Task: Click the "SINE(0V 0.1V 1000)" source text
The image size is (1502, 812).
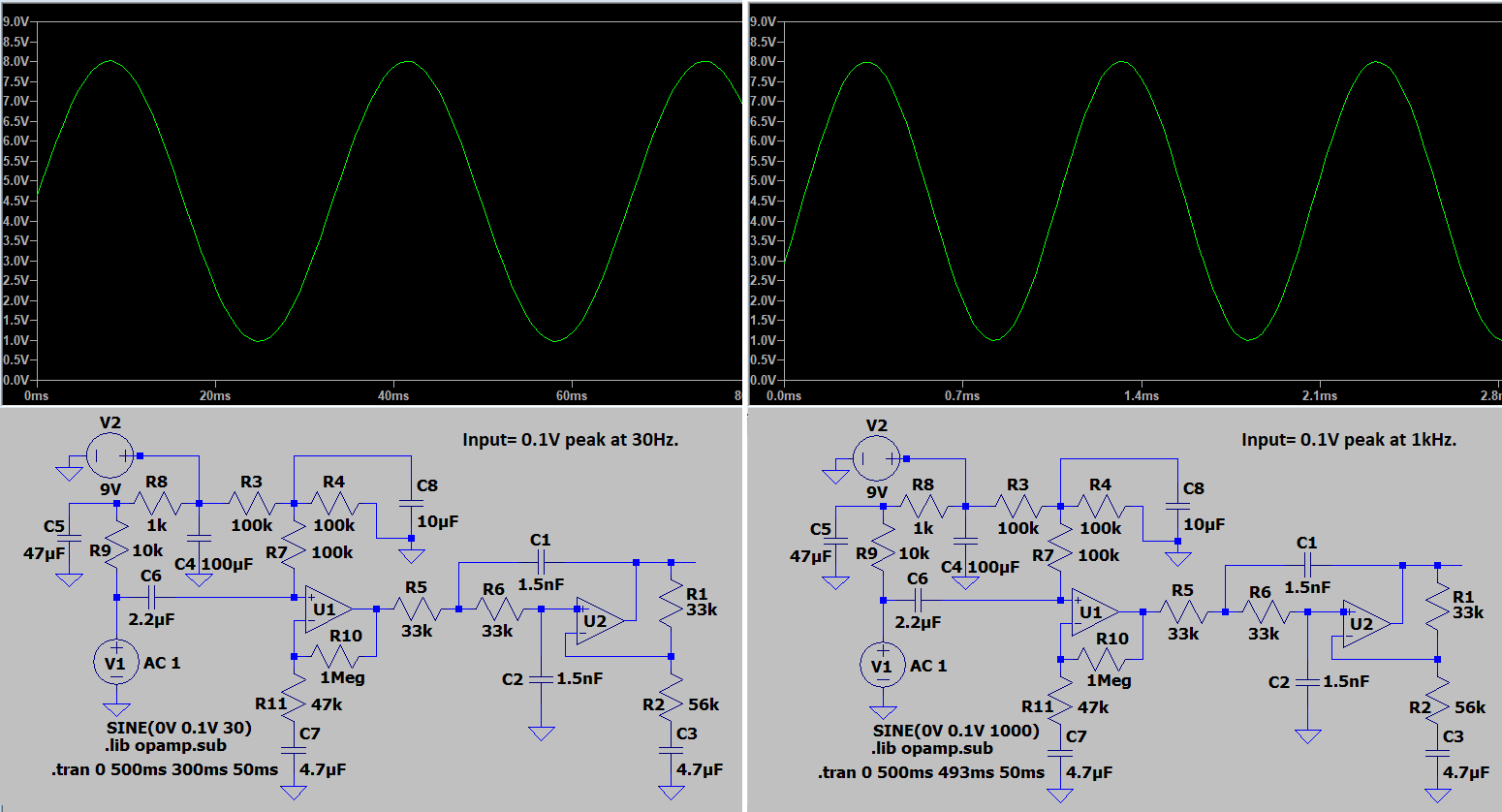Action: point(955,731)
